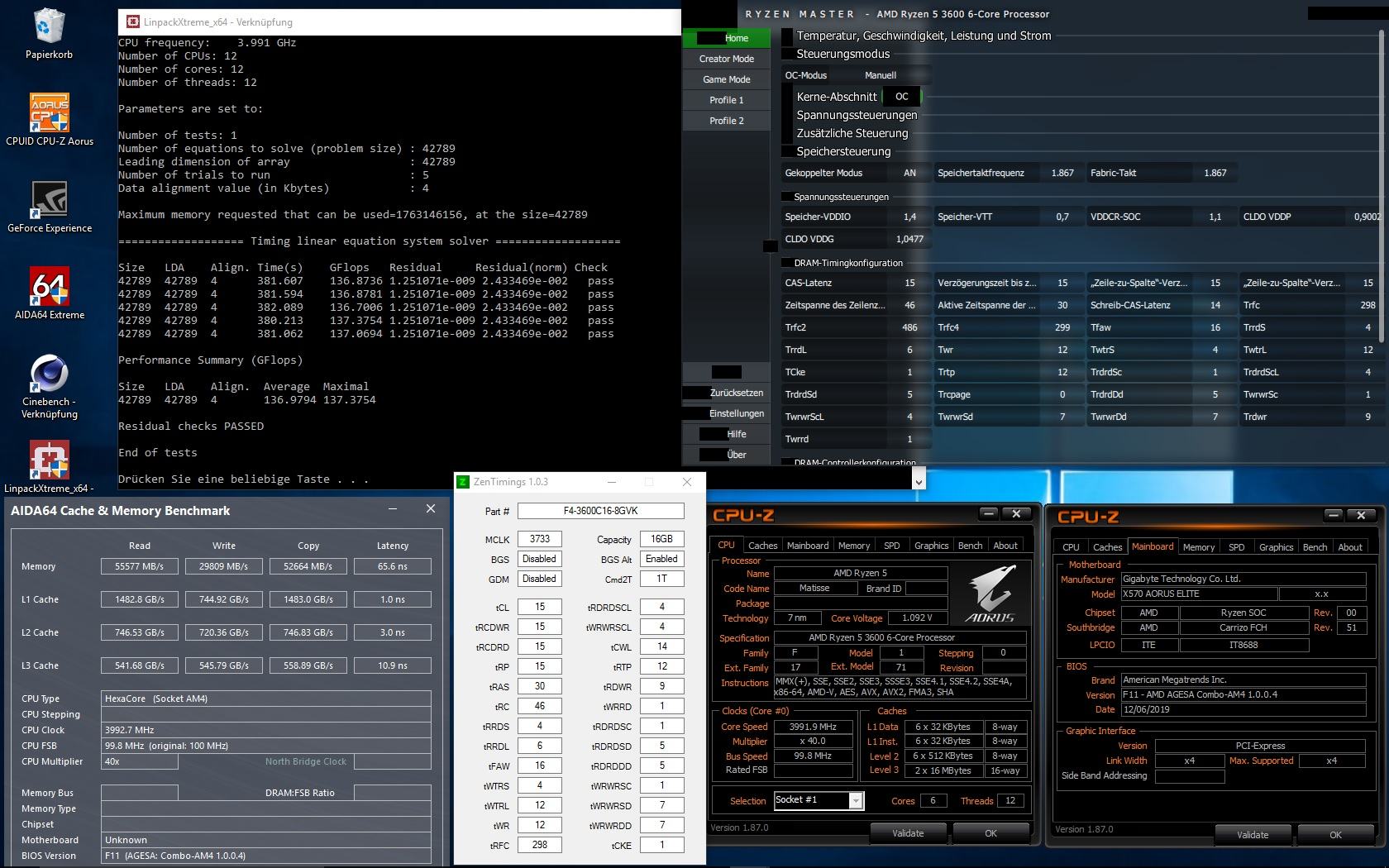This screenshot has height=868, width=1389.
Task: Click Validate in CPU-Z Mainboard window
Action: 1253,835
